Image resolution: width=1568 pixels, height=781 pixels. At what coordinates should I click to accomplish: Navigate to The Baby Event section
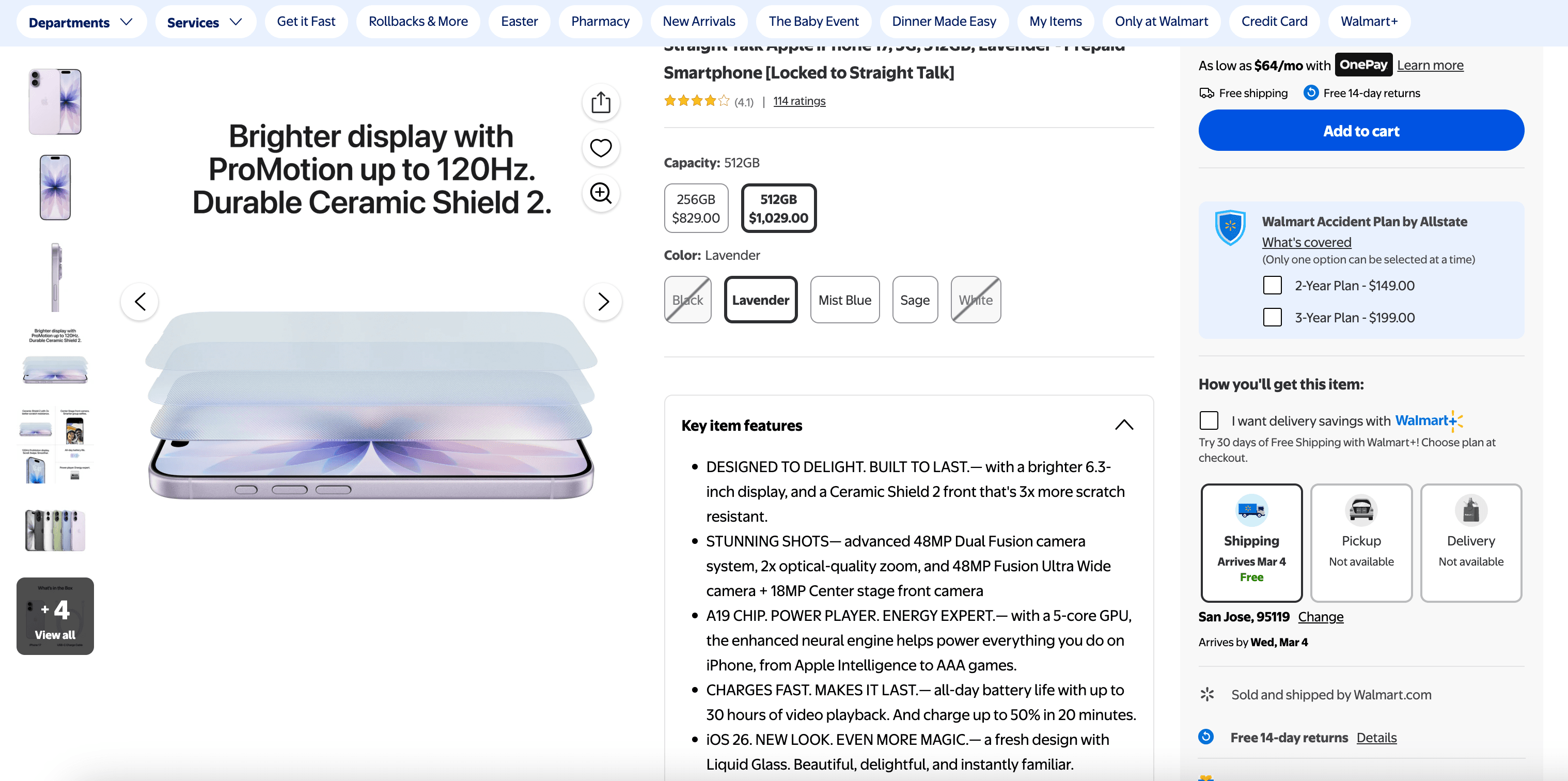[813, 21]
